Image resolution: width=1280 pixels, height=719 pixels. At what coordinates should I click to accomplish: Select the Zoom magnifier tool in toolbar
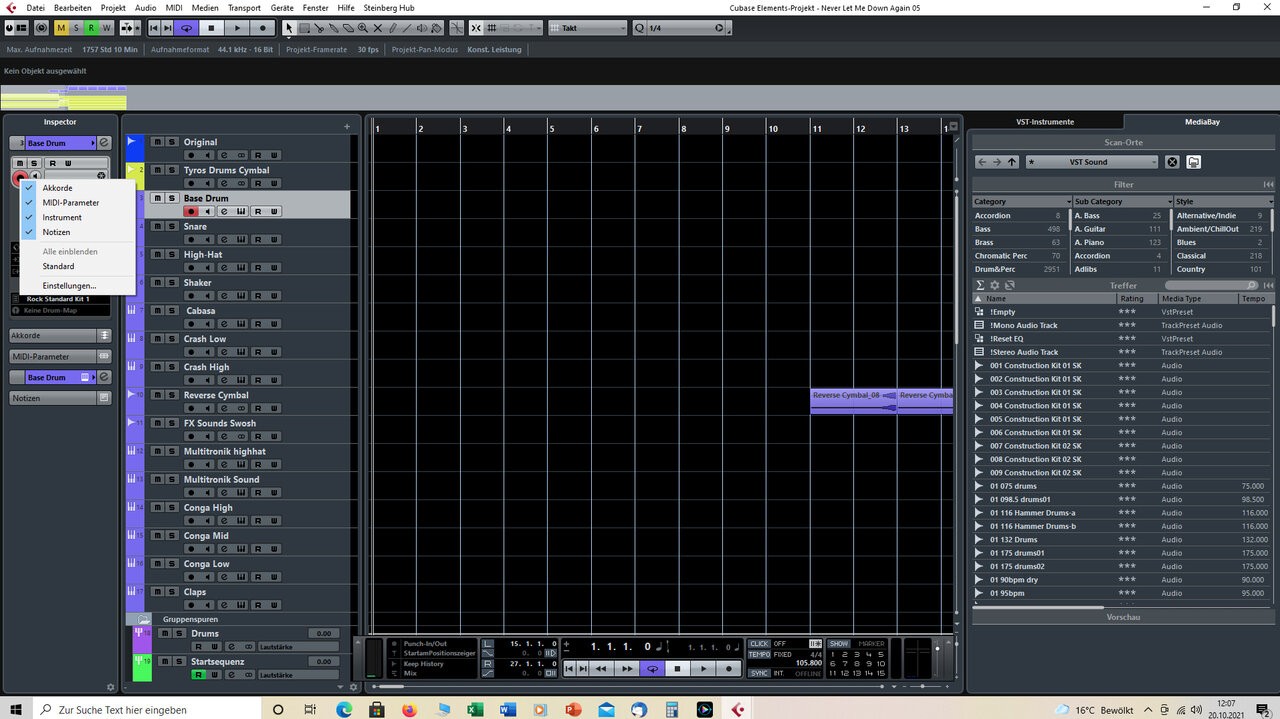coord(362,28)
